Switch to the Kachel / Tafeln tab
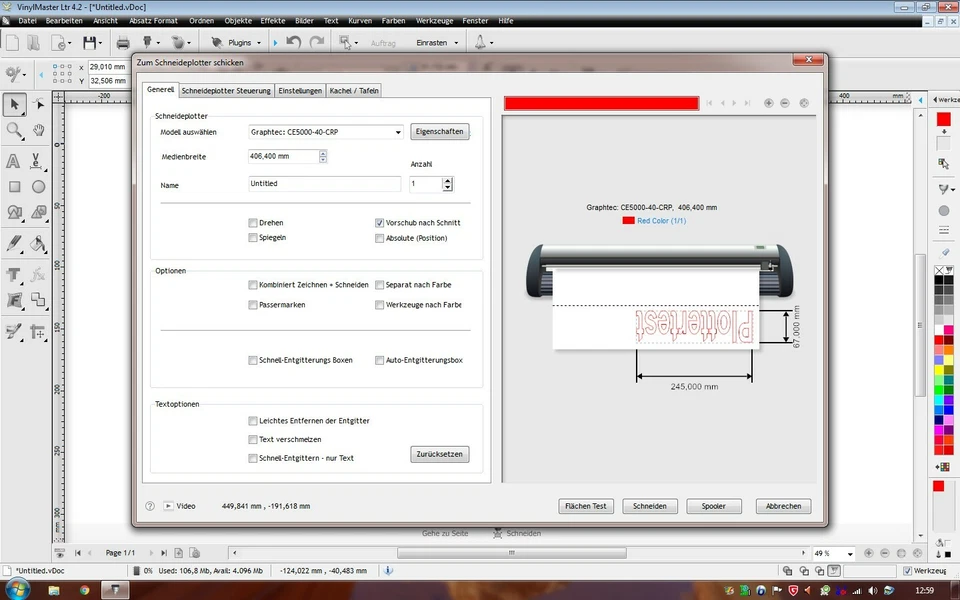960x600 pixels. click(353, 90)
